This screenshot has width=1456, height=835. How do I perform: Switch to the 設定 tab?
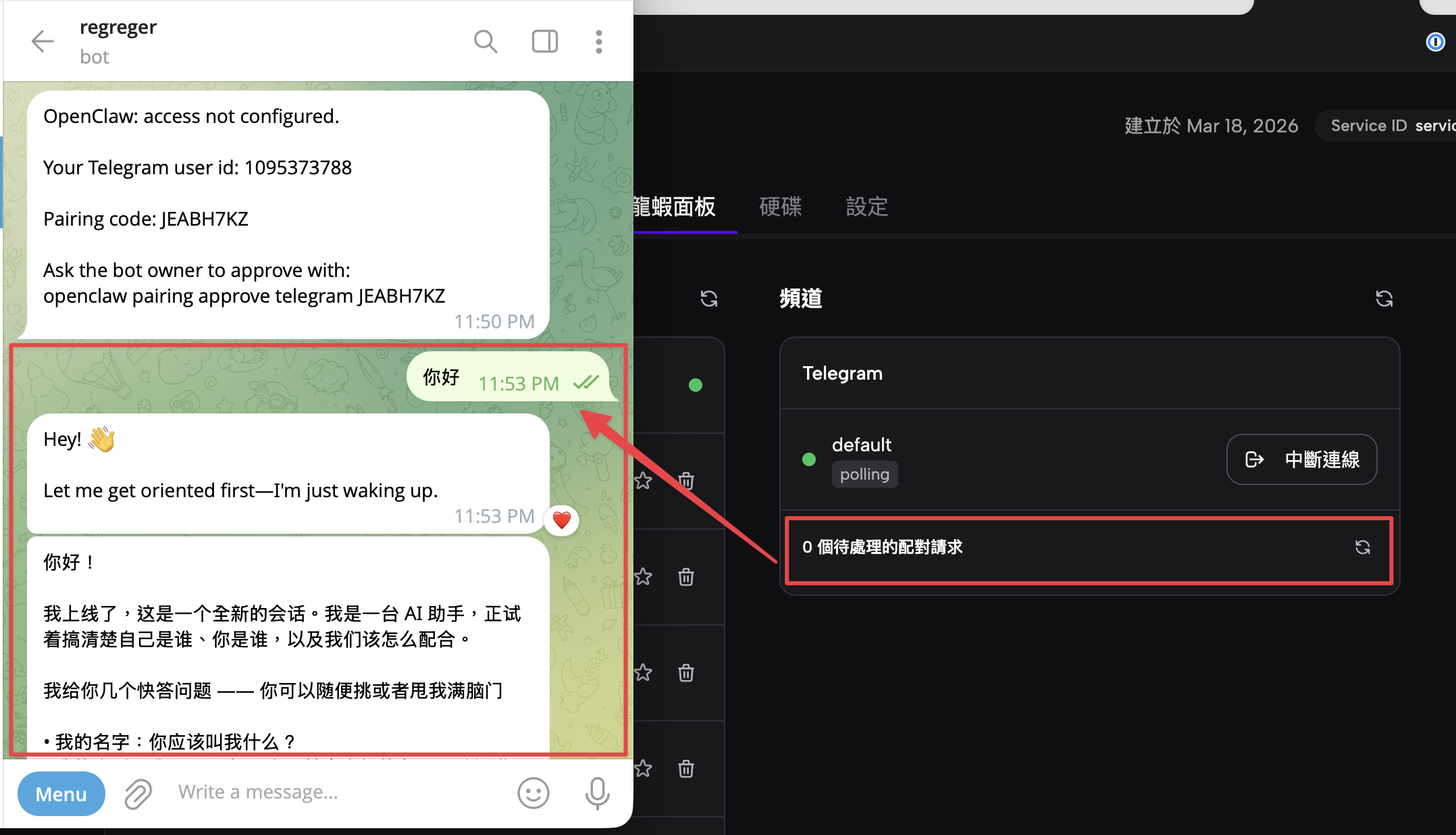coord(866,207)
